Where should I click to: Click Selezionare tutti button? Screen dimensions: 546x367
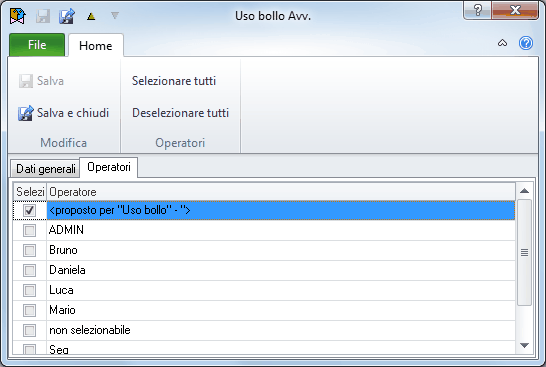(x=174, y=81)
